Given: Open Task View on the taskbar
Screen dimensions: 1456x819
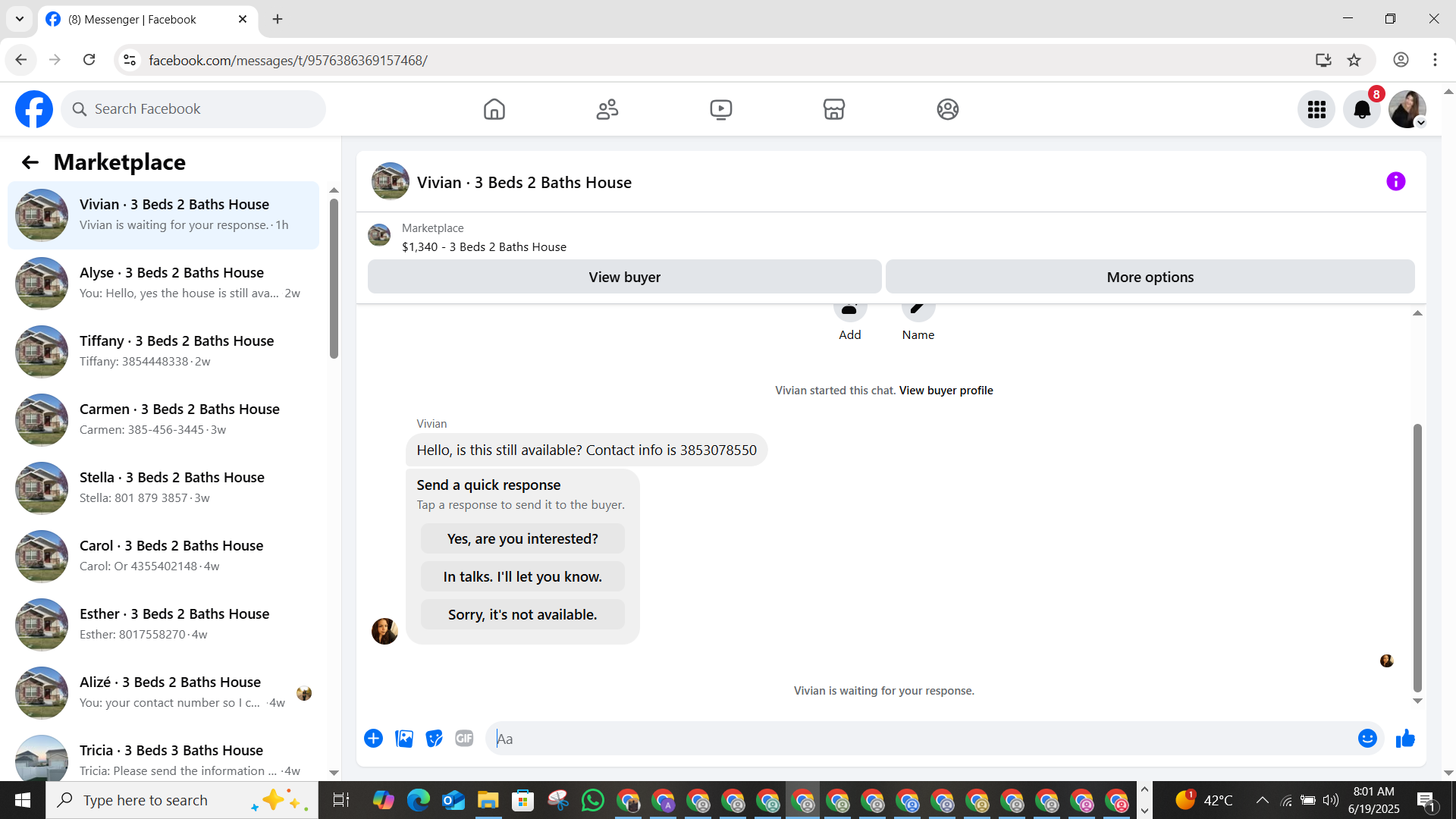Looking at the screenshot, I should 340,800.
